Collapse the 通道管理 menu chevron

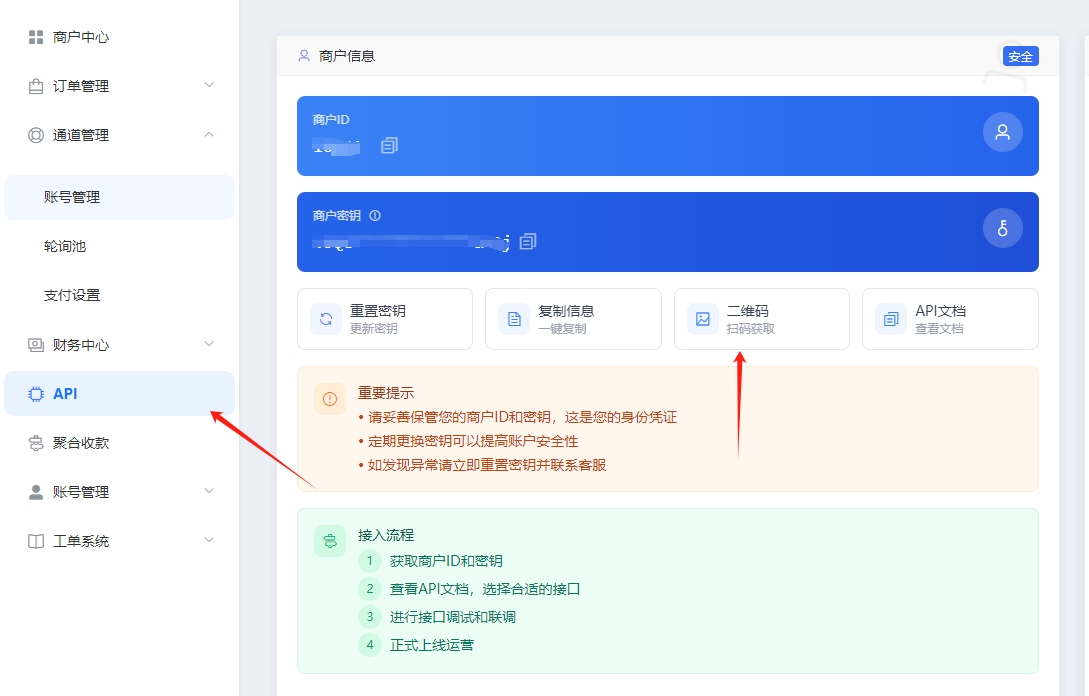pyautogui.click(x=209, y=135)
